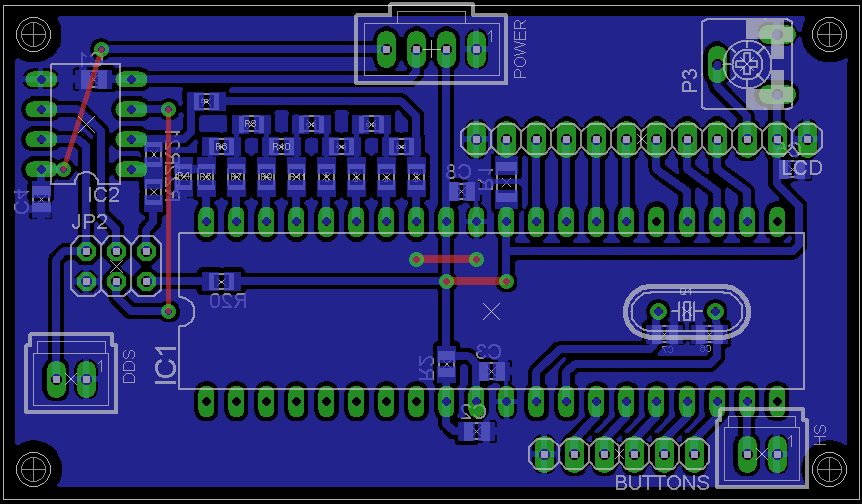Click the R8 resistor
Viewport: 862px width, 504px height.
tap(250, 125)
